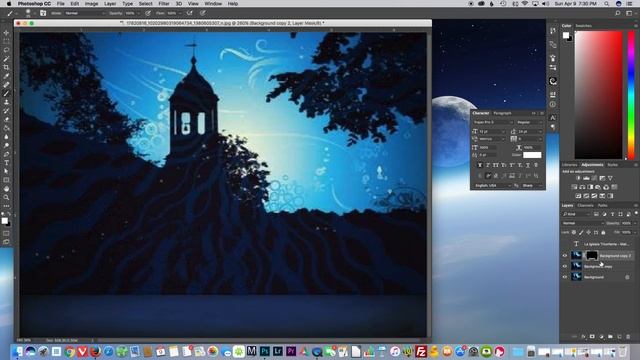Open the English: USA language dropdown
640x360 pixels.
click(x=492, y=185)
